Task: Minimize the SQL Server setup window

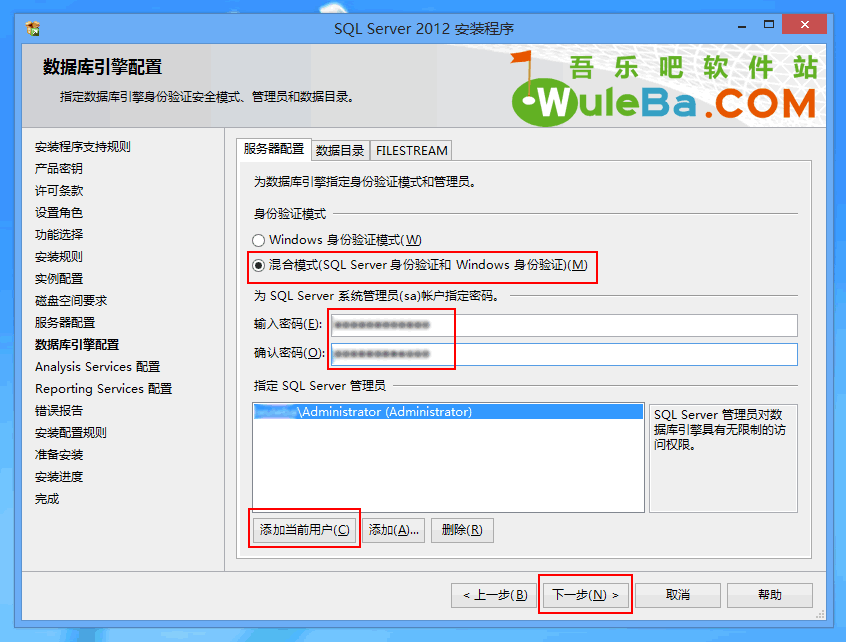Action: (742, 26)
